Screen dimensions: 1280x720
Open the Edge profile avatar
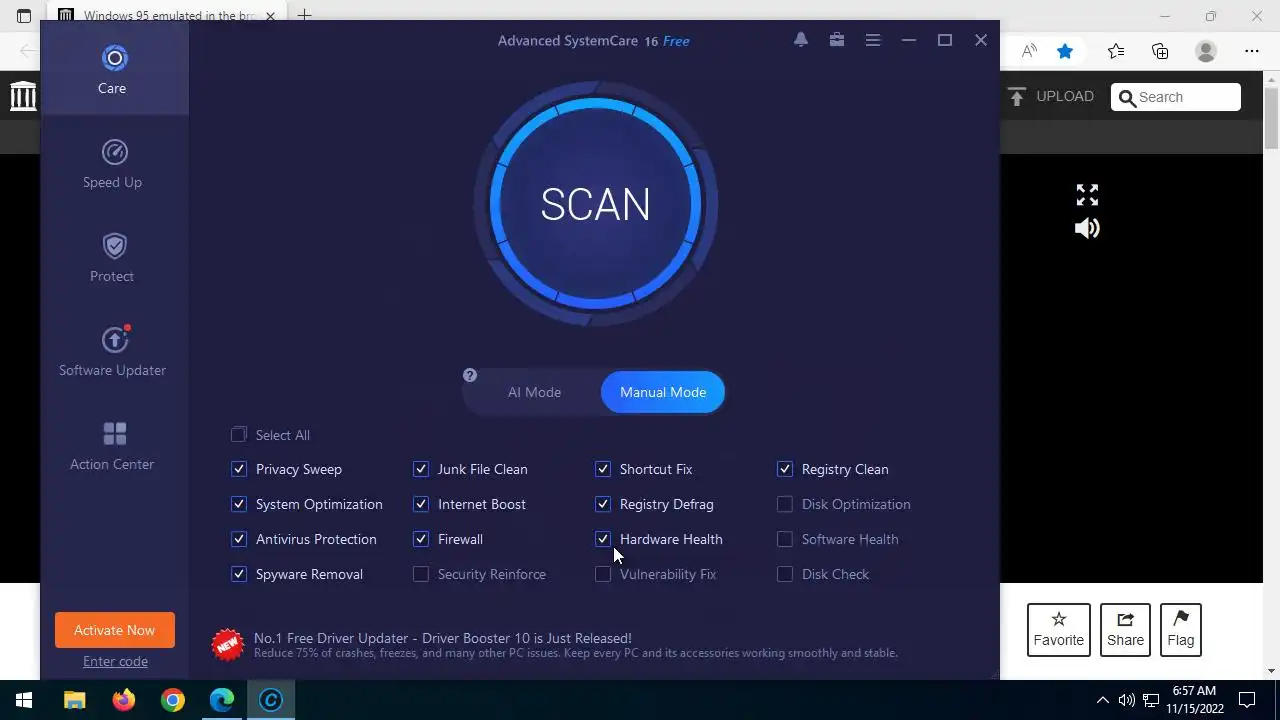[x=1206, y=51]
